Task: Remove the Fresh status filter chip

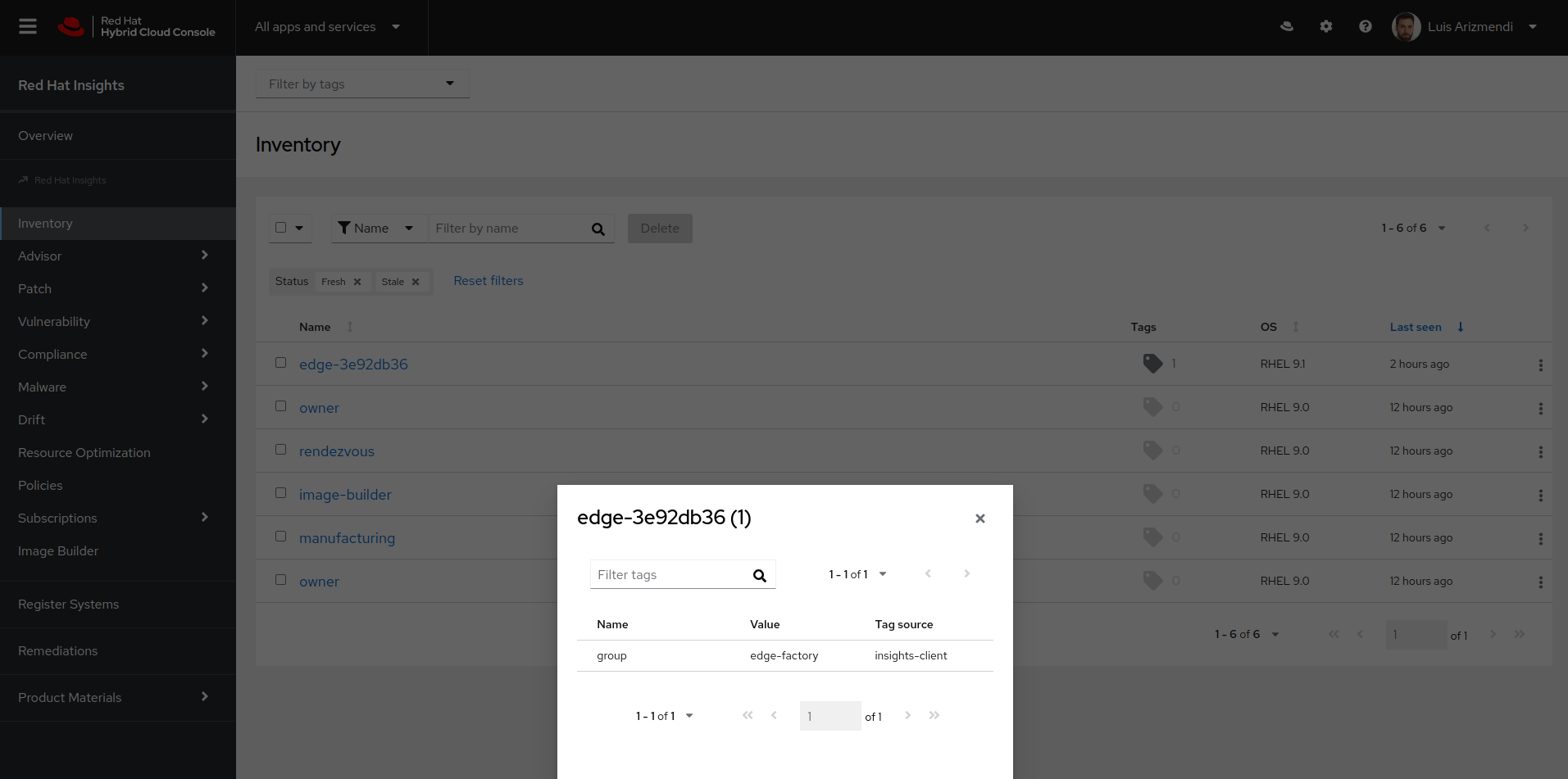Action: click(357, 282)
